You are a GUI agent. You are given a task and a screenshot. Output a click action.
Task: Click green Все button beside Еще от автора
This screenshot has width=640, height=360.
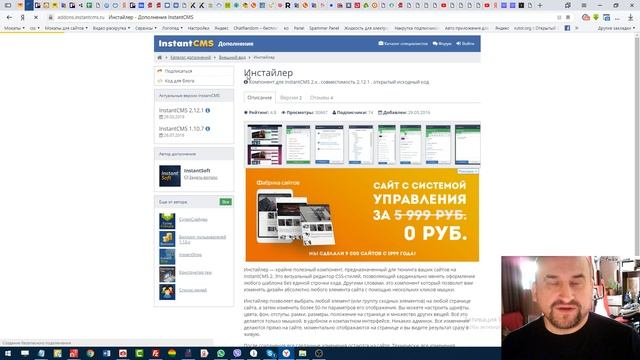(x=225, y=202)
